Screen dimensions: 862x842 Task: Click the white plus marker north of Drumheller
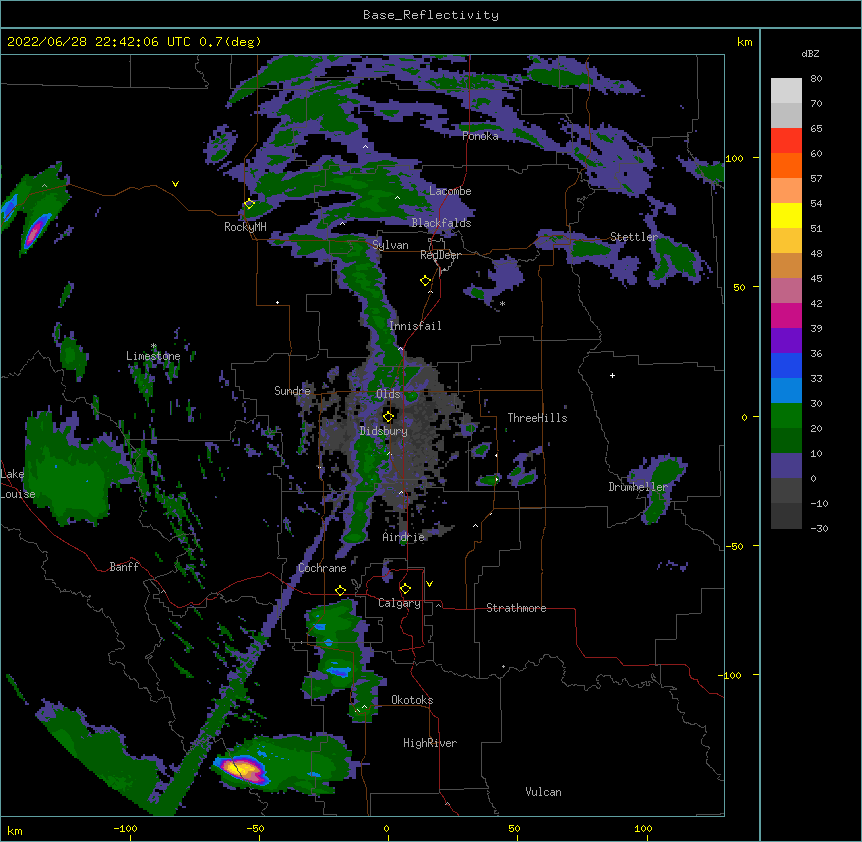point(612,375)
